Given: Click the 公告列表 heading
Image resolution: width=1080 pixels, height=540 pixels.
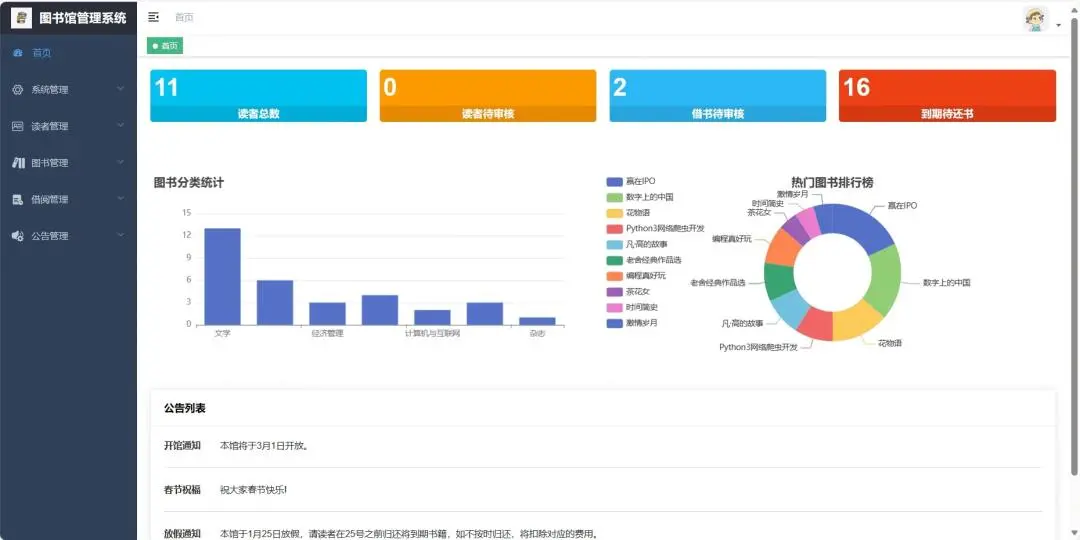Looking at the screenshot, I should pos(185,408).
